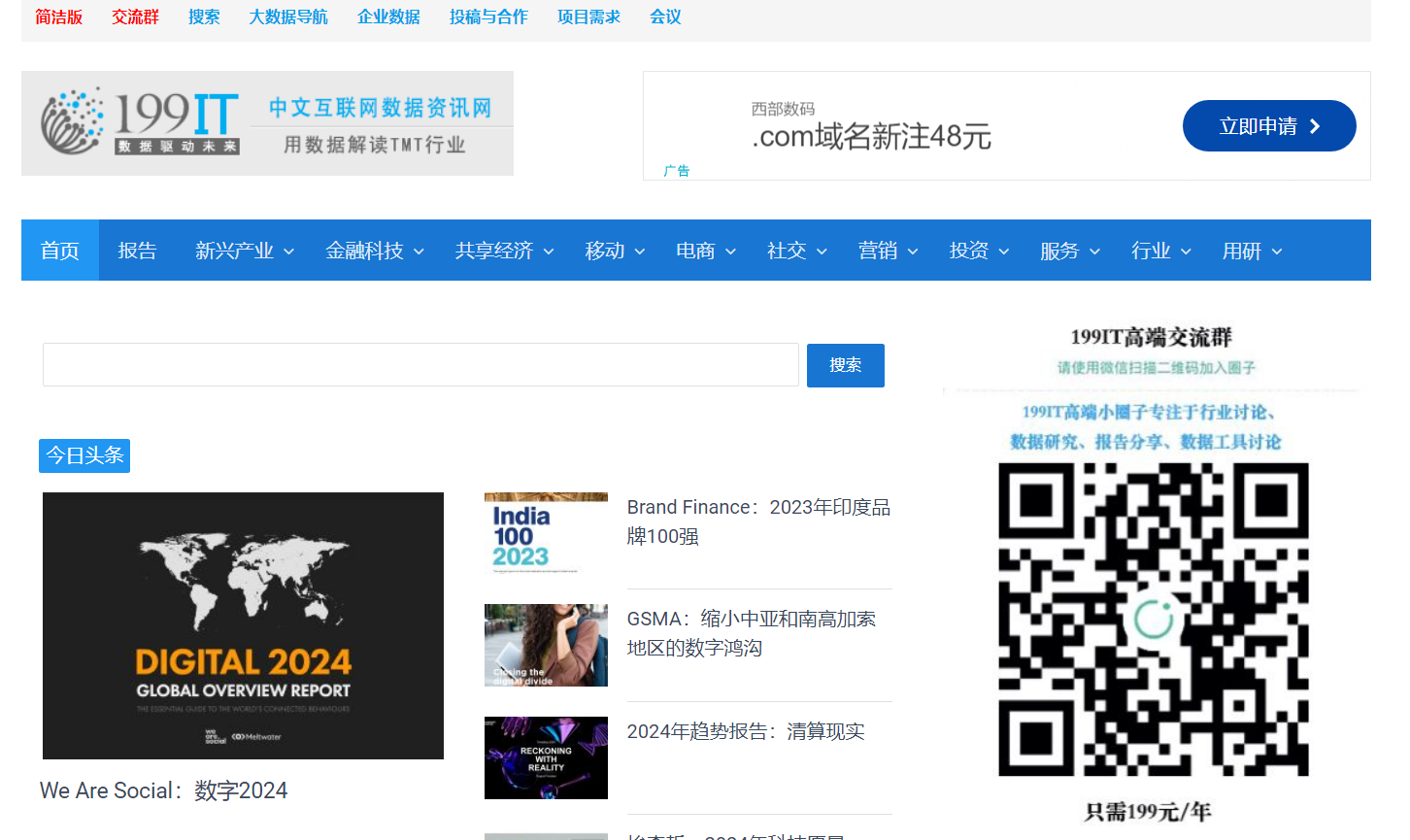Open the 交流群 link
The image size is (1410, 840).
135,17
